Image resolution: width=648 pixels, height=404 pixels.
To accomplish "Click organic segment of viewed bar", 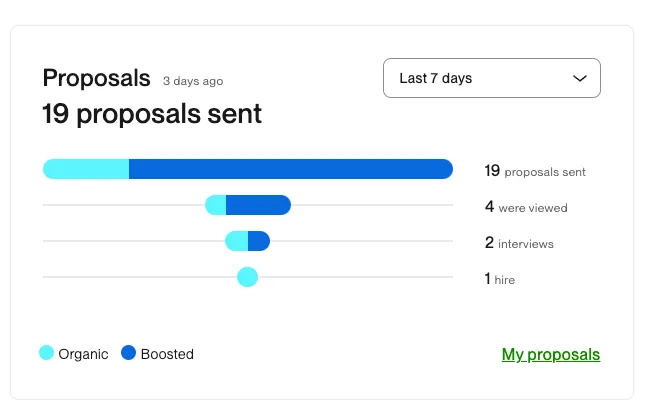I will (x=216, y=205).
